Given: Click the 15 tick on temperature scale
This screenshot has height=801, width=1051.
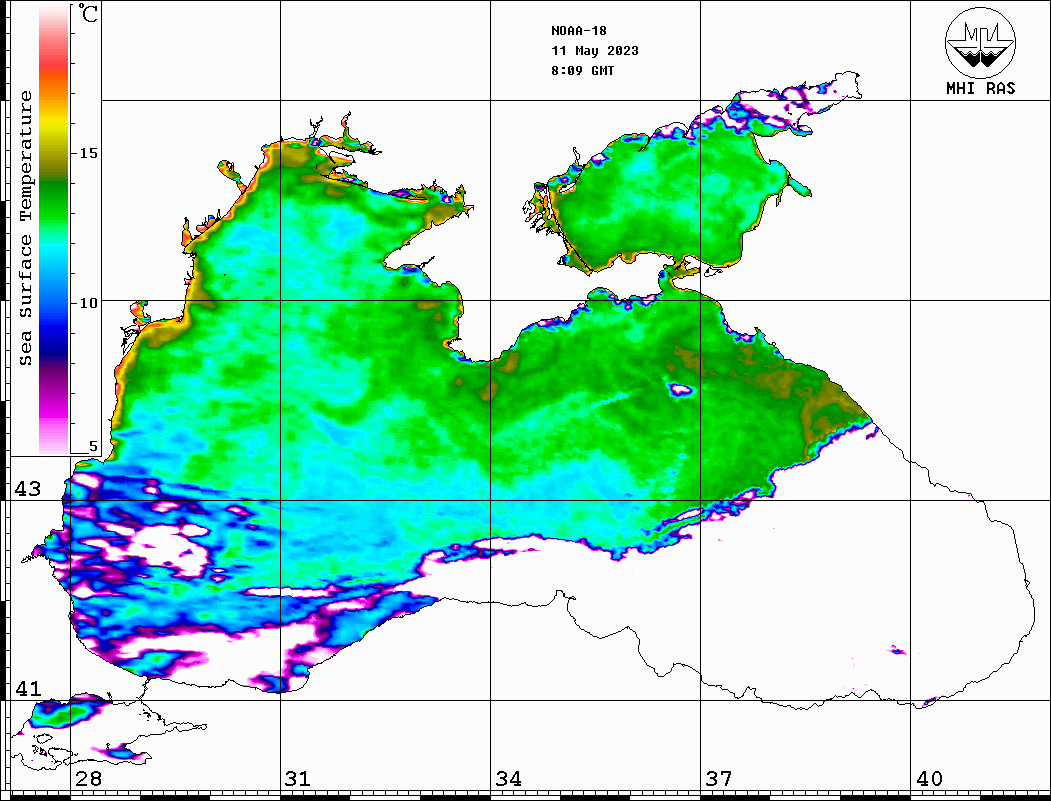Looking at the screenshot, I should (89, 153).
